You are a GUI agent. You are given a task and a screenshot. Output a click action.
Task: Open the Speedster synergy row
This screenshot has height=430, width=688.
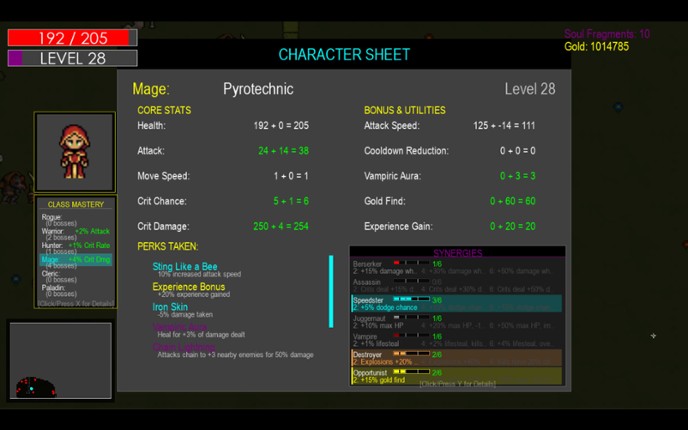(456, 303)
